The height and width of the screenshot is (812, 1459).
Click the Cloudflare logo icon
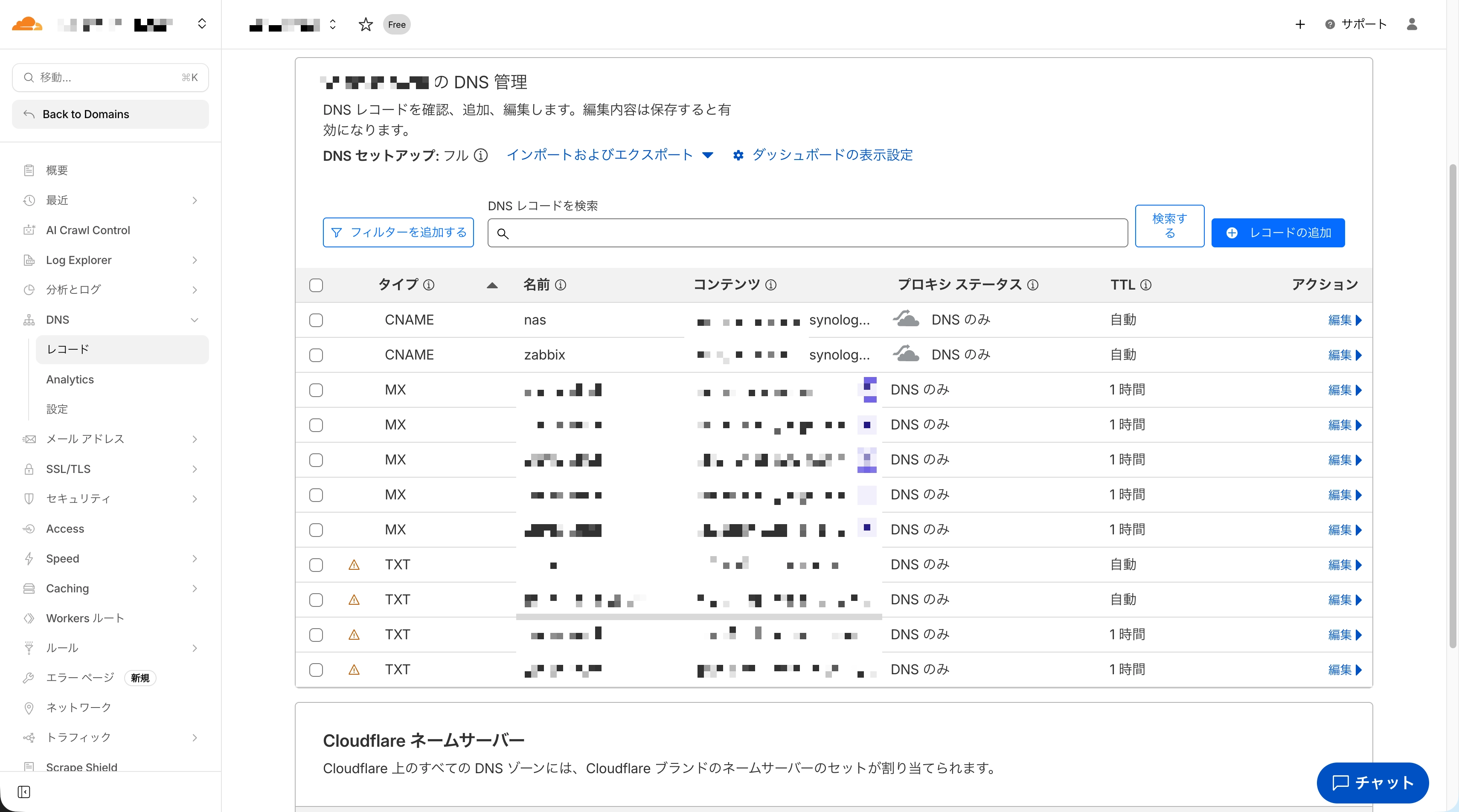click(26, 24)
